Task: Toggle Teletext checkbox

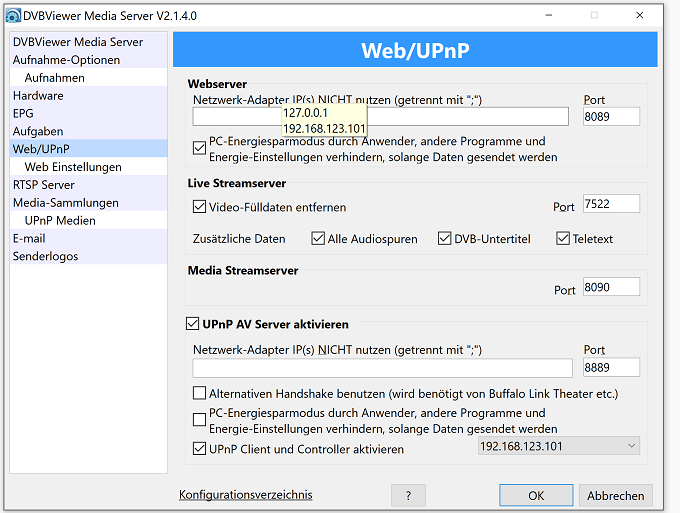Action: tap(563, 239)
